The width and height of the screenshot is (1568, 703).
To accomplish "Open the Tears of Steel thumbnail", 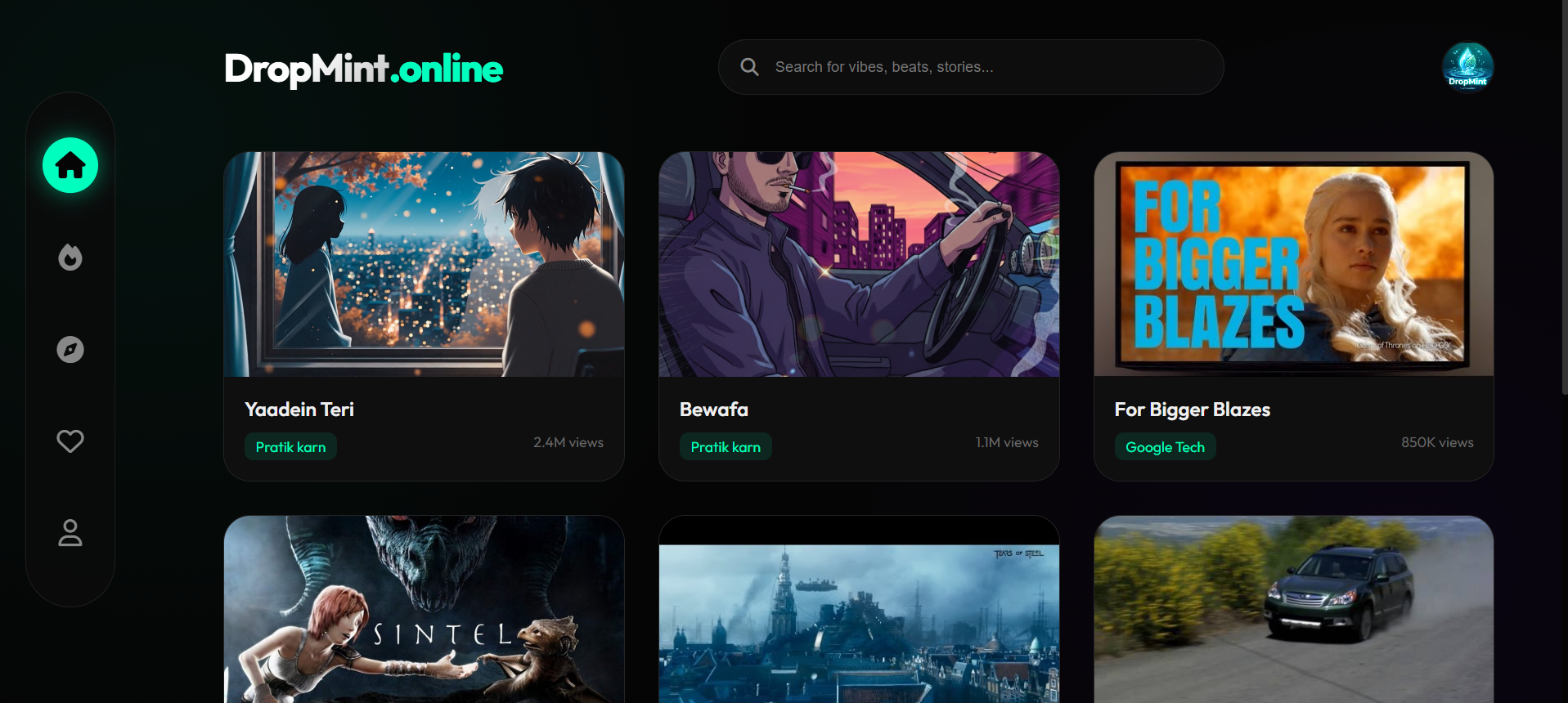I will (x=859, y=609).
